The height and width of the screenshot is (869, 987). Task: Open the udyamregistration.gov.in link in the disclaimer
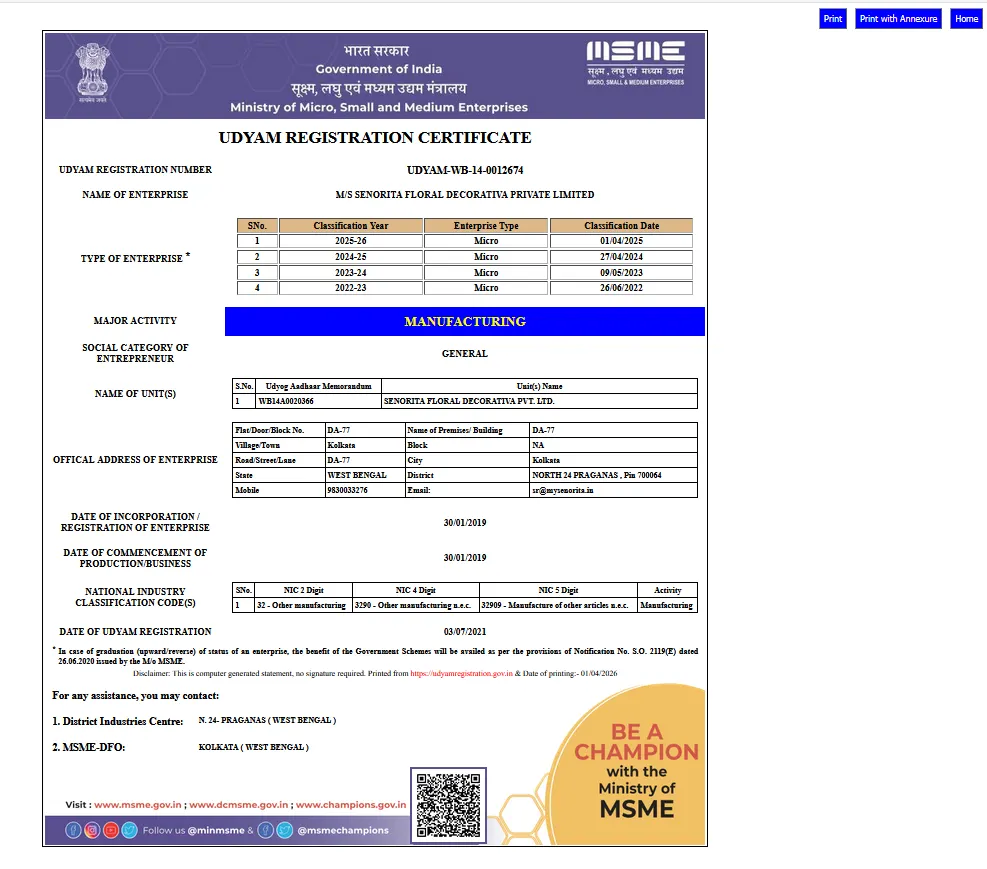(461, 673)
